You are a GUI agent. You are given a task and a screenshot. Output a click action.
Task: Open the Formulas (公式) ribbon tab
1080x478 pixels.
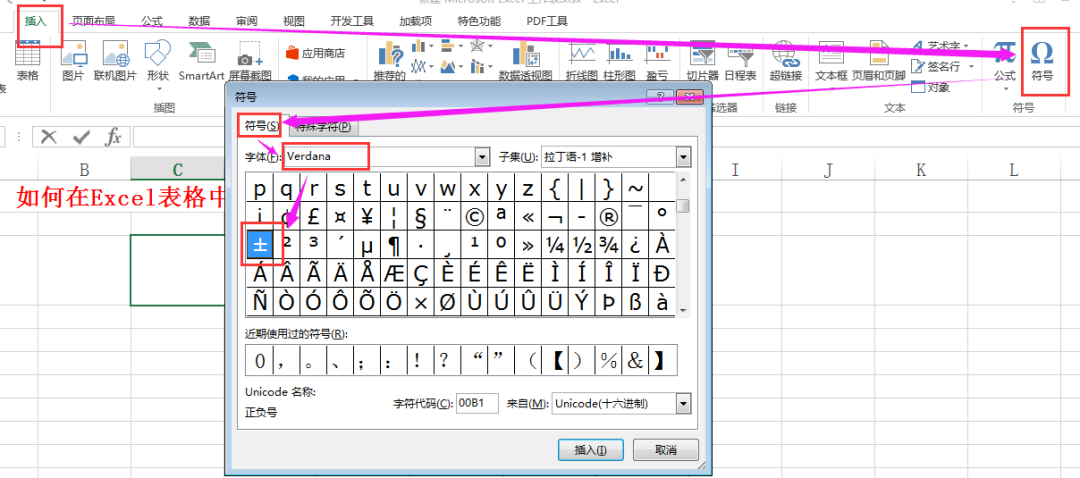[x=152, y=20]
